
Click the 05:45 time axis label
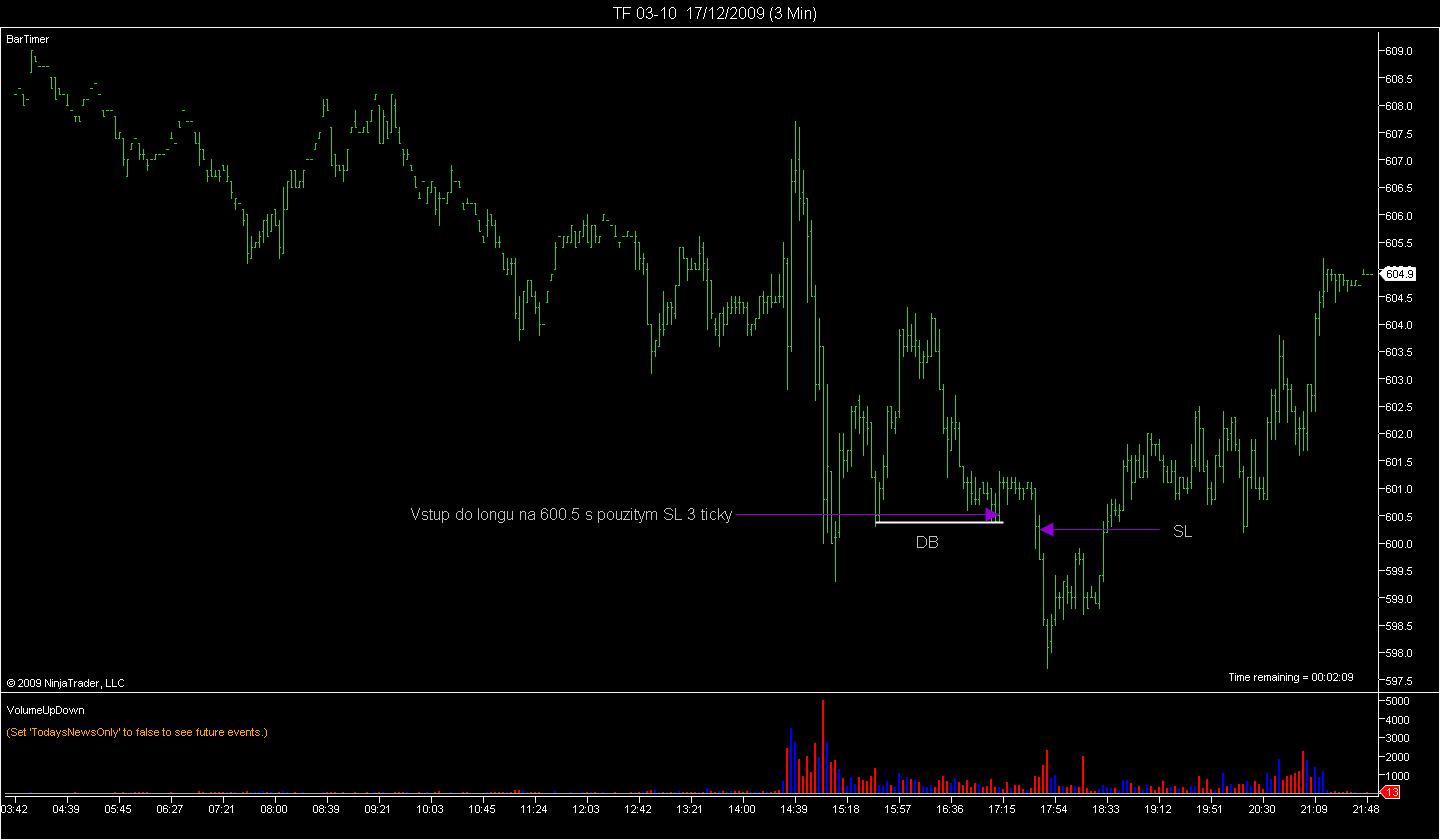click(118, 809)
